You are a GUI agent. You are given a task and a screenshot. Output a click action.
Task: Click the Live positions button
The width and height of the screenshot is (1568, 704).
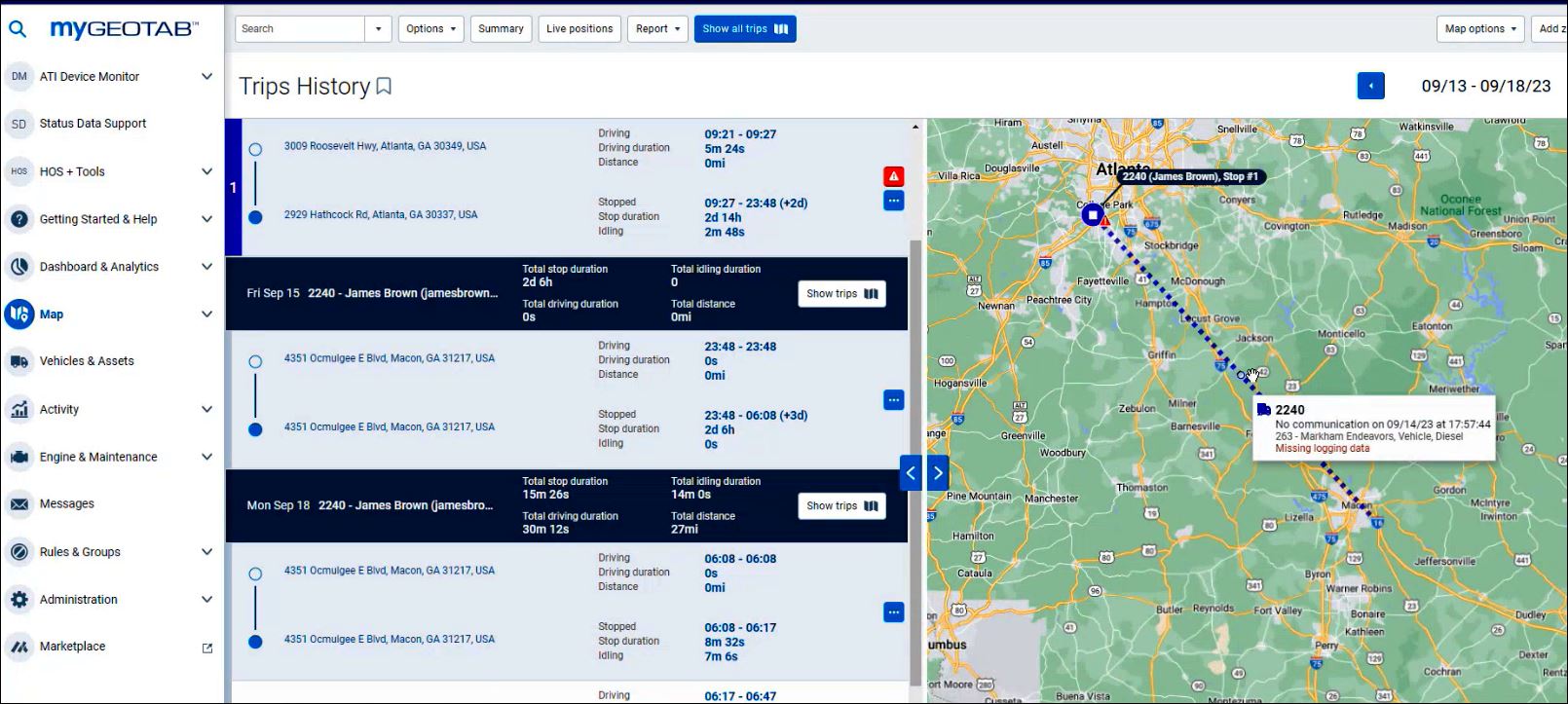(x=579, y=29)
